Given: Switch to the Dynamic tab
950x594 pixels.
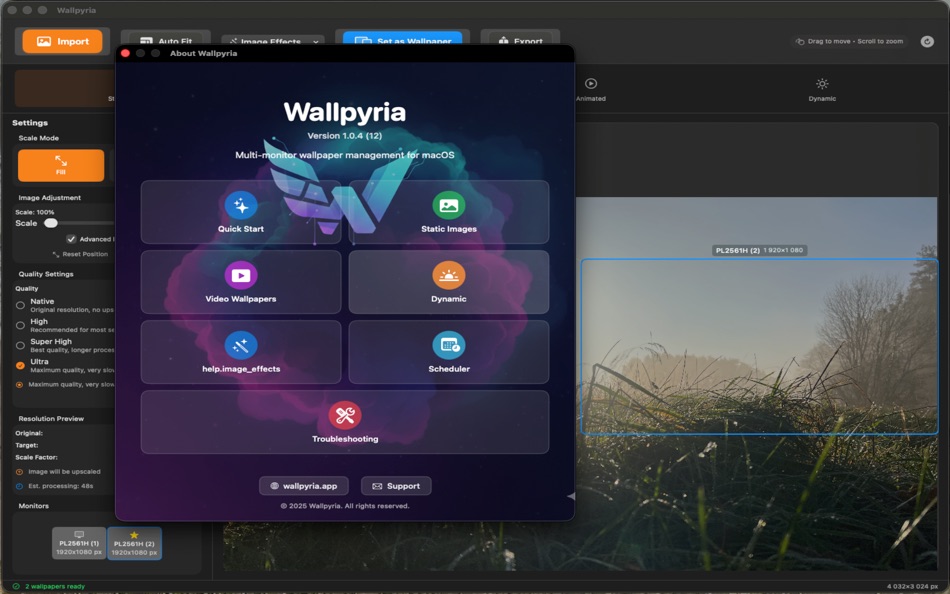Looking at the screenshot, I should pyautogui.click(x=821, y=90).
